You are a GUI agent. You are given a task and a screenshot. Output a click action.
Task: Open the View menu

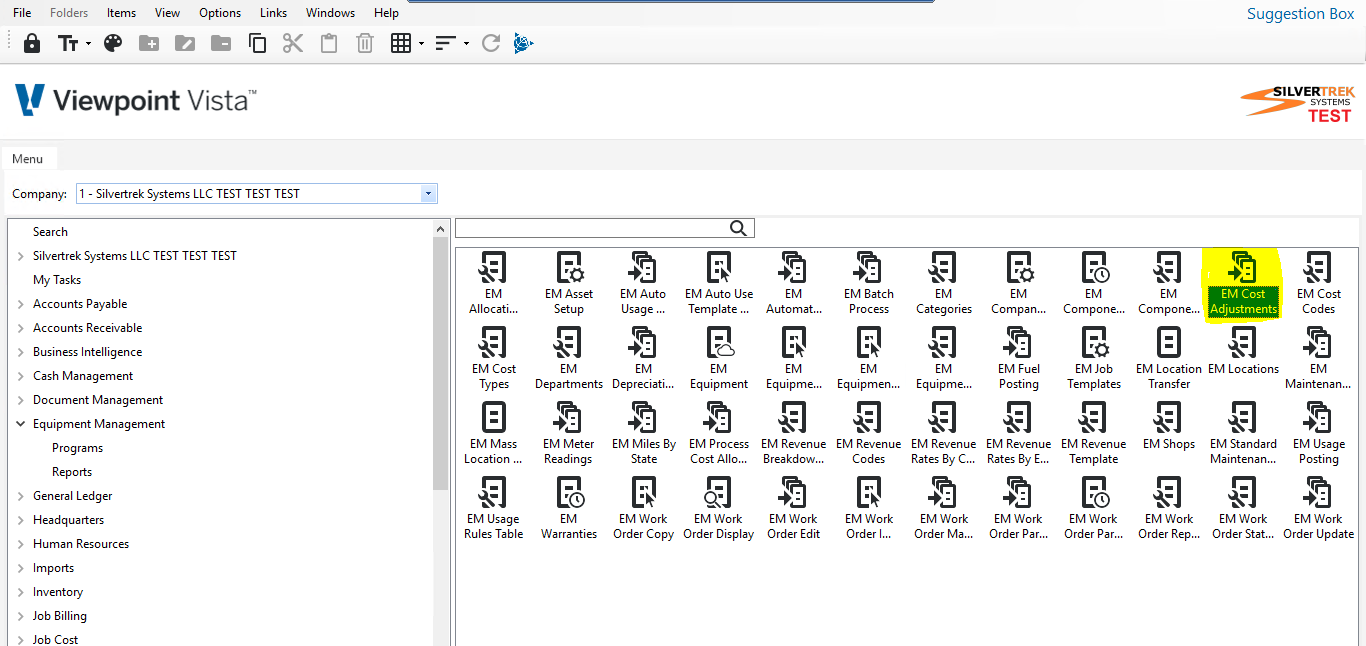point(168,13)
